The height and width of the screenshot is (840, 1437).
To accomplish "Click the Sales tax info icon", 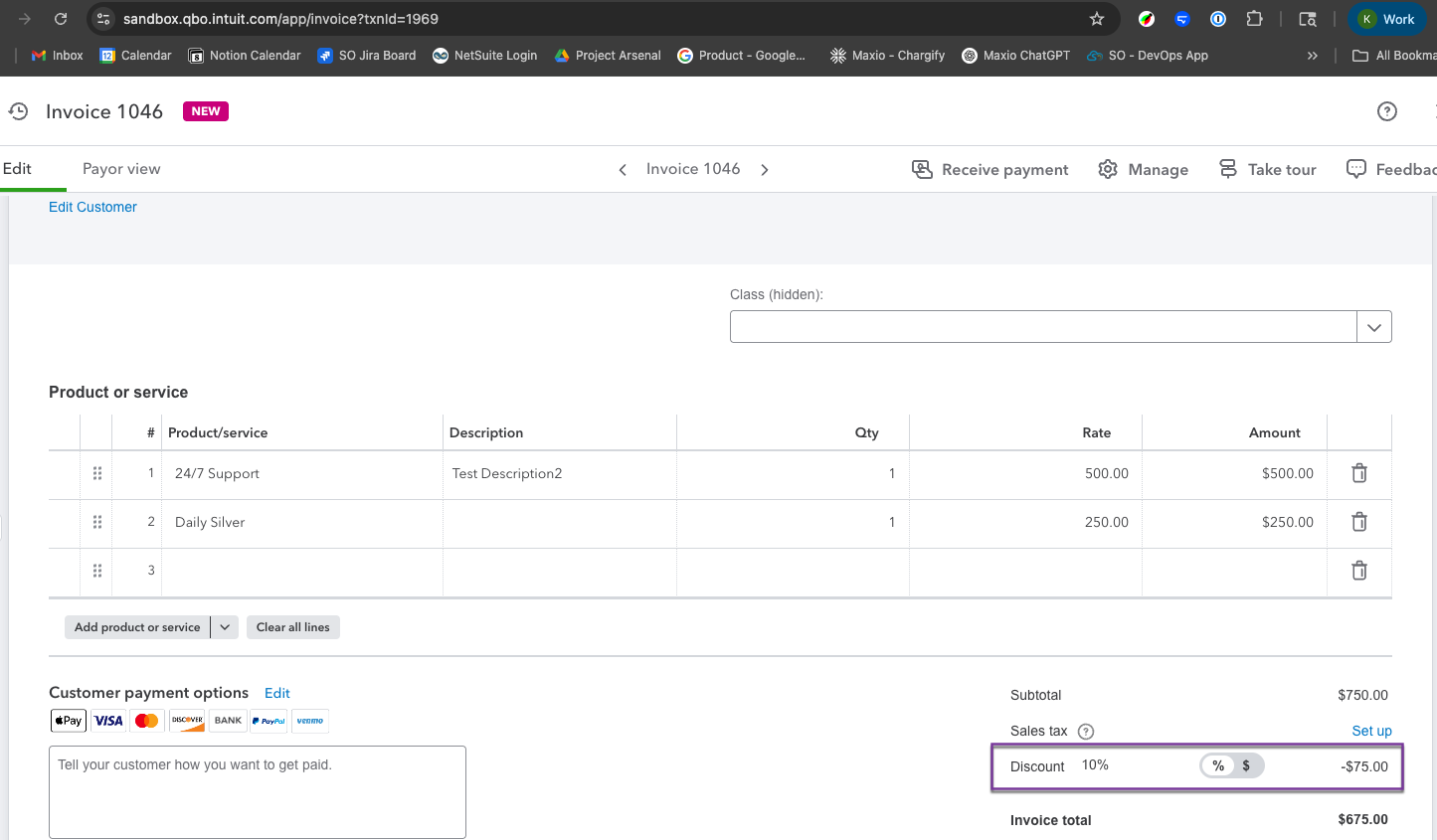I will coord(1086,732).
